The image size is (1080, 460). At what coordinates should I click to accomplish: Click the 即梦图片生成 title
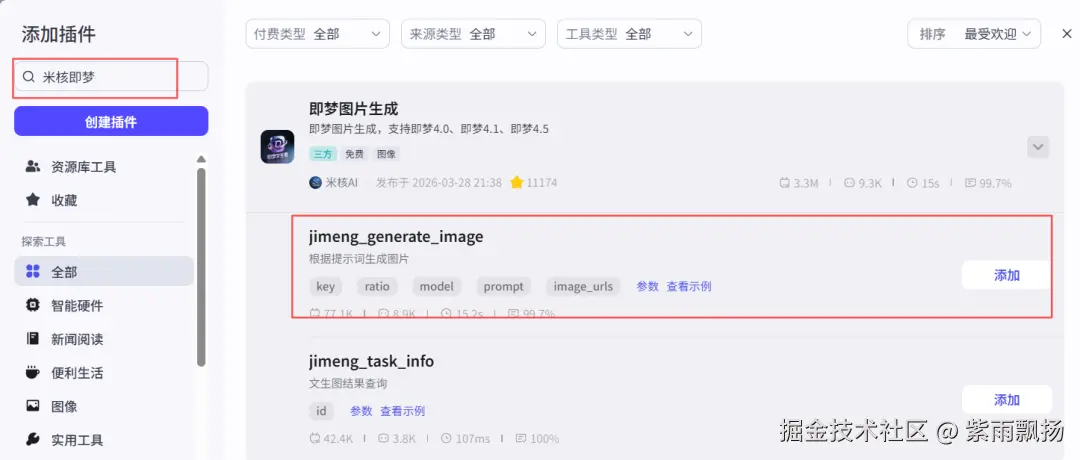(353, 109)
